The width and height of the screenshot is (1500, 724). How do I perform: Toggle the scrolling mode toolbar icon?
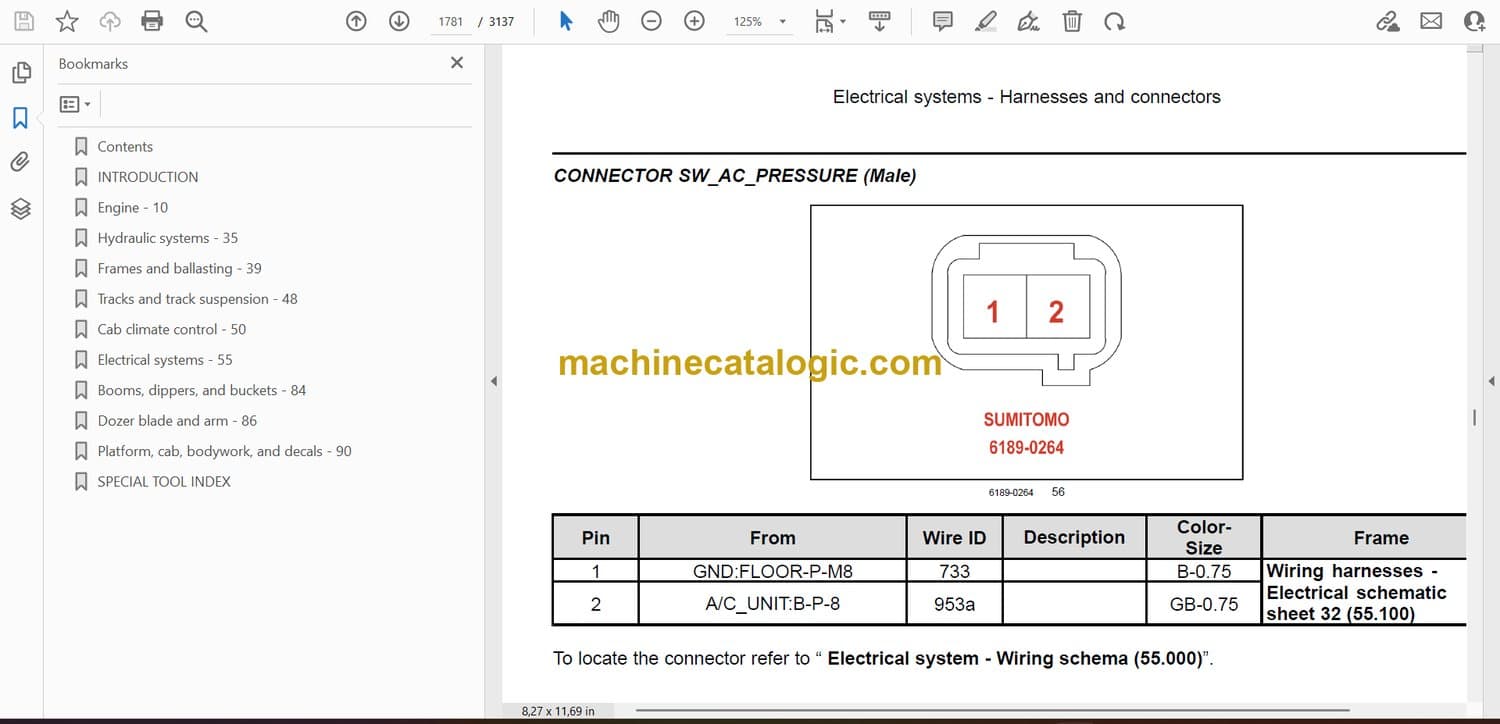880,21
